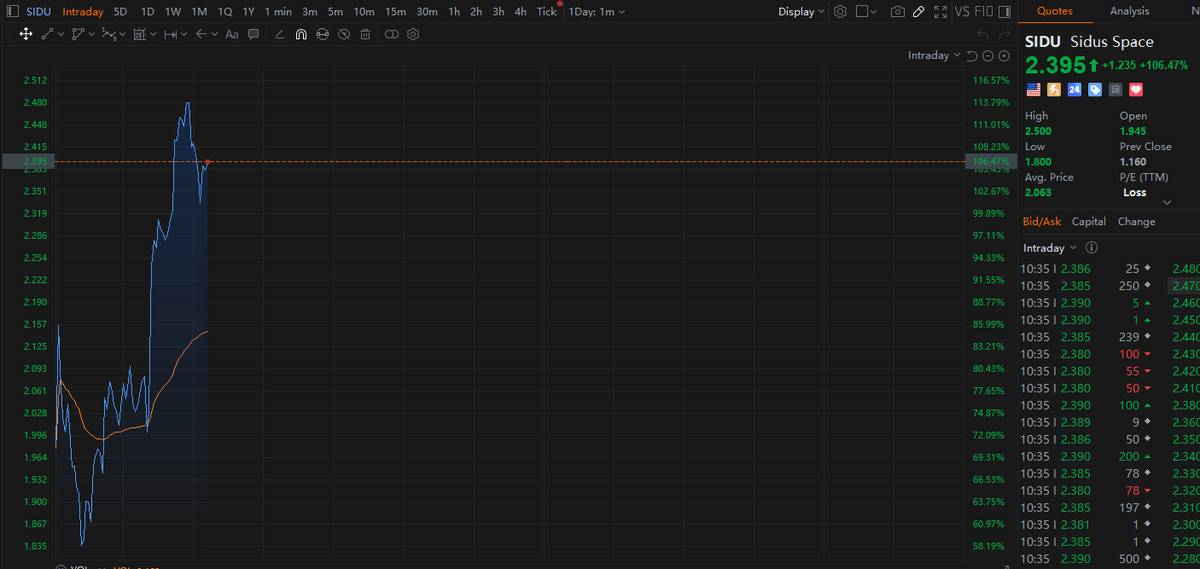Toggle hide all drawings eye icon
Screen dimensions: 1200x569
(x=343, y=34)
